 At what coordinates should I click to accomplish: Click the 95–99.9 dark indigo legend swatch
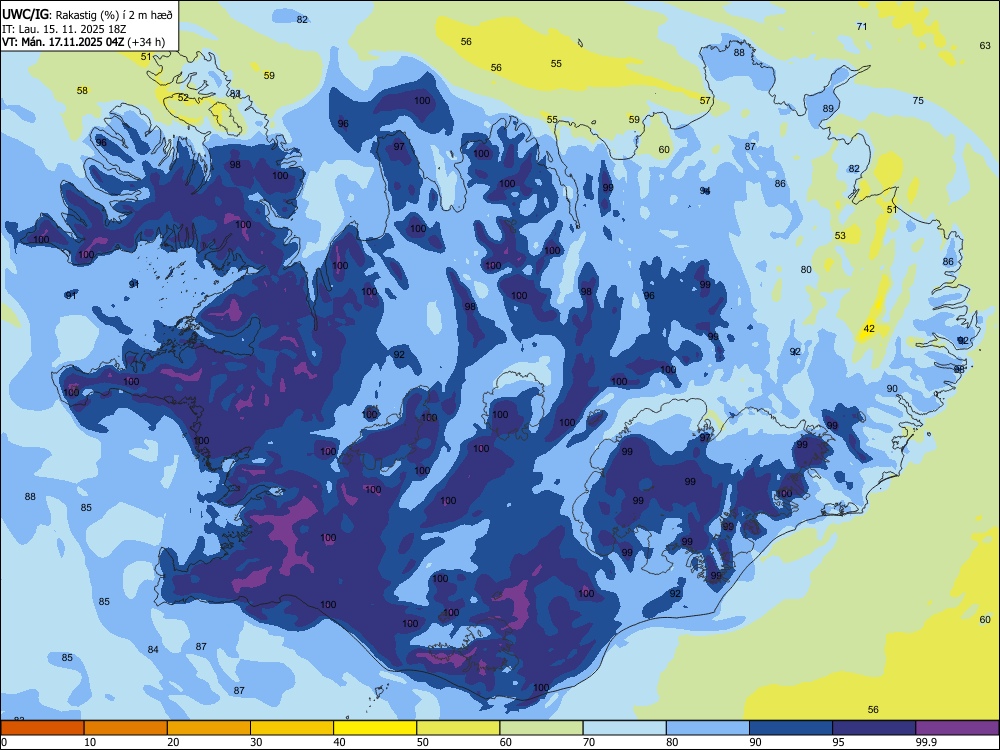point(874,728)
